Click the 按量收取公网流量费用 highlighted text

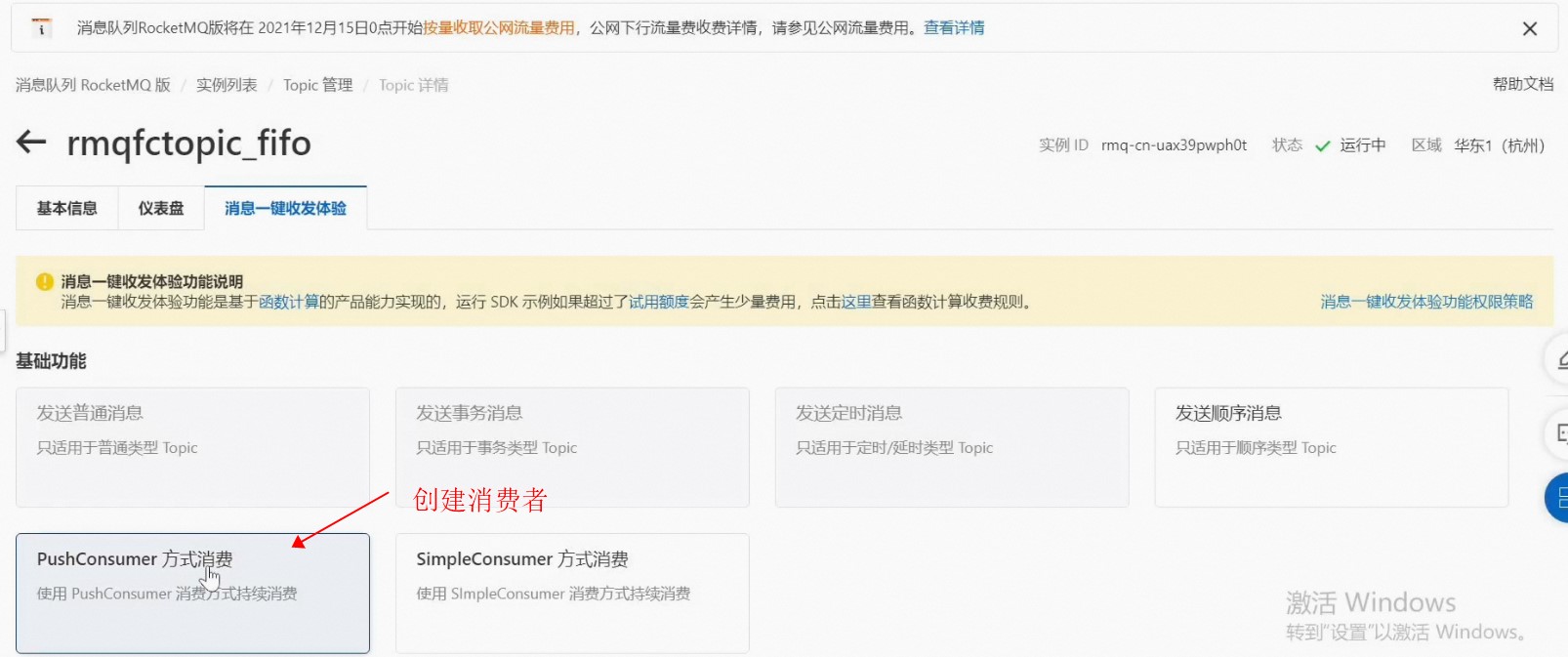click(x=499, y=28)
